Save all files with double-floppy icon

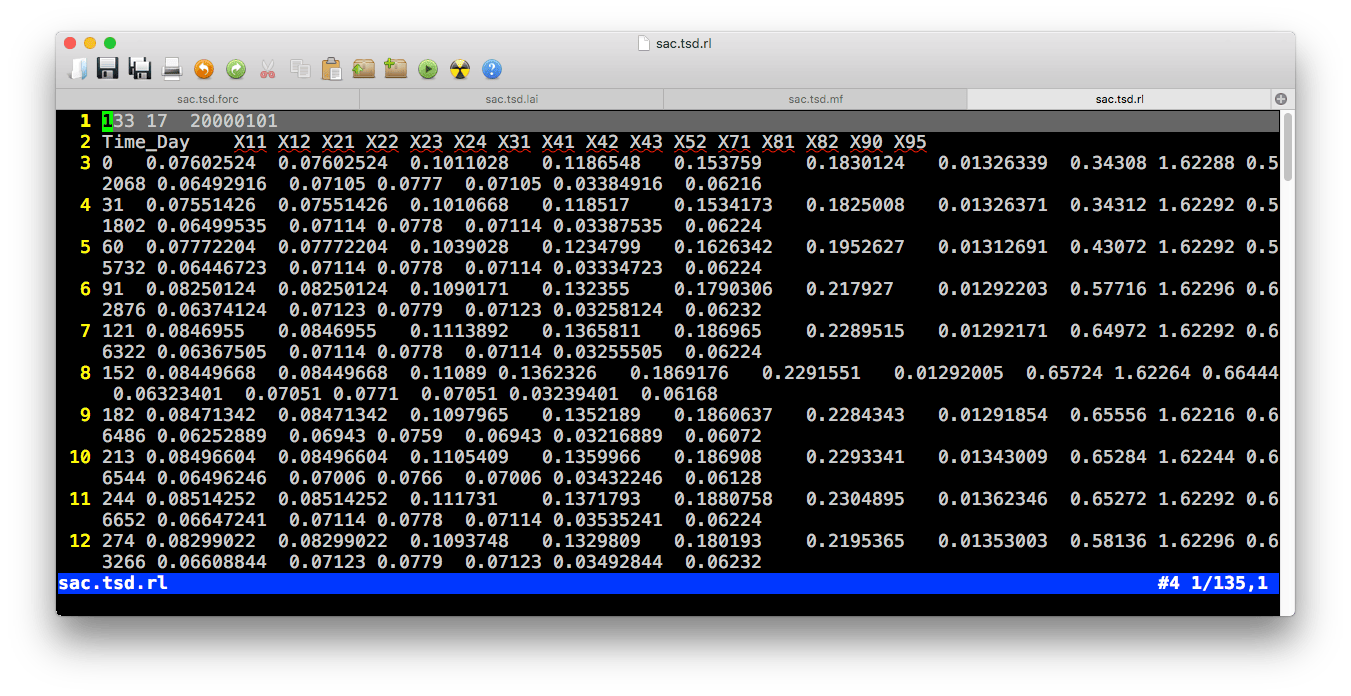pyautogui.click(x=140, y=69)
